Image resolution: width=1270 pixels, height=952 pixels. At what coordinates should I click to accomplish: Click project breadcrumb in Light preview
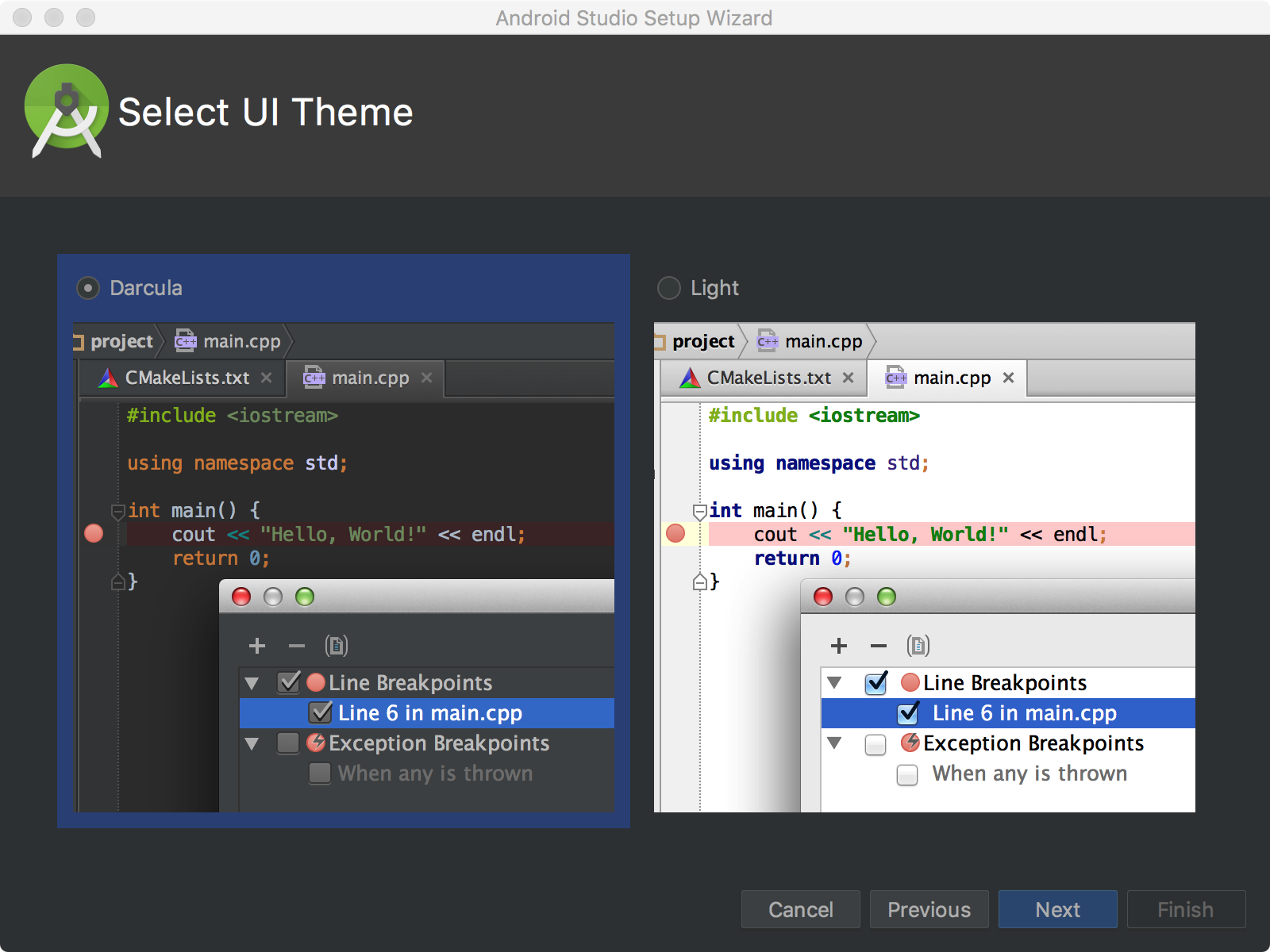tap(703, 342)
